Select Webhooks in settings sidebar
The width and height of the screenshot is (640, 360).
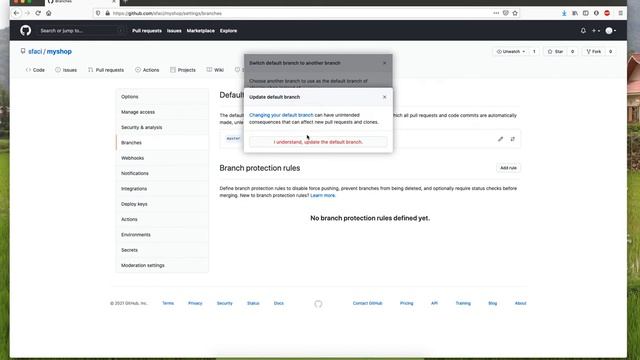click(162, 158)
